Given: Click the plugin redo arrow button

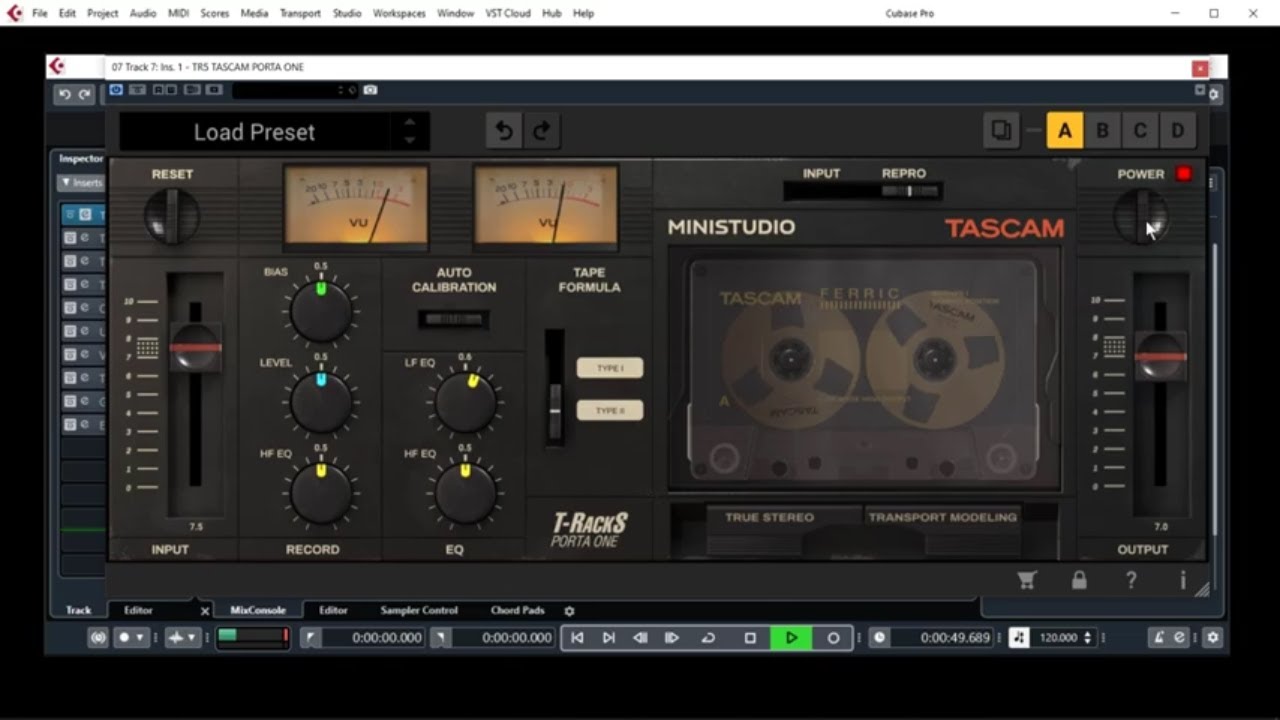Looking at the screenshot, I should click(x=542, y=131).
